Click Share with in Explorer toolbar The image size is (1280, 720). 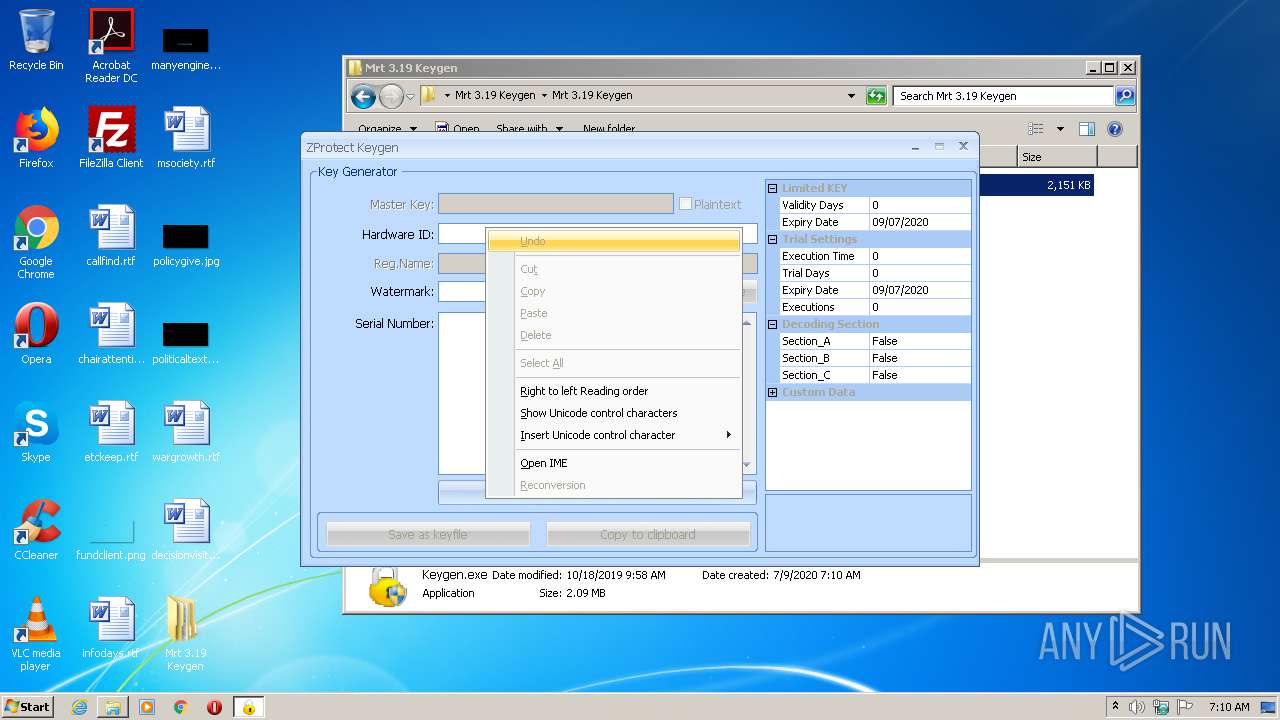point(529,129)
